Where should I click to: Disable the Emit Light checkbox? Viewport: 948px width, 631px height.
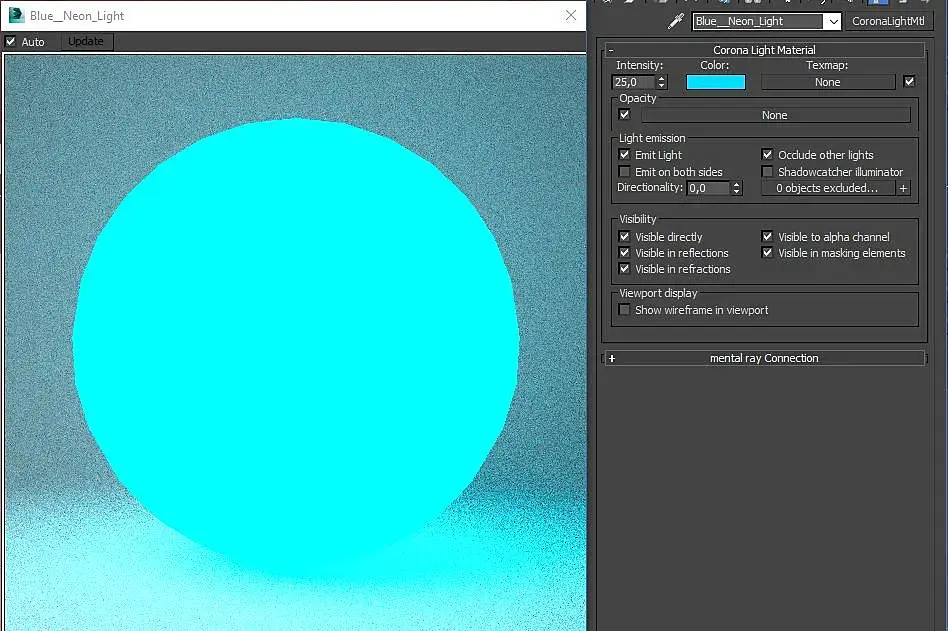click(x=625, y=155)
